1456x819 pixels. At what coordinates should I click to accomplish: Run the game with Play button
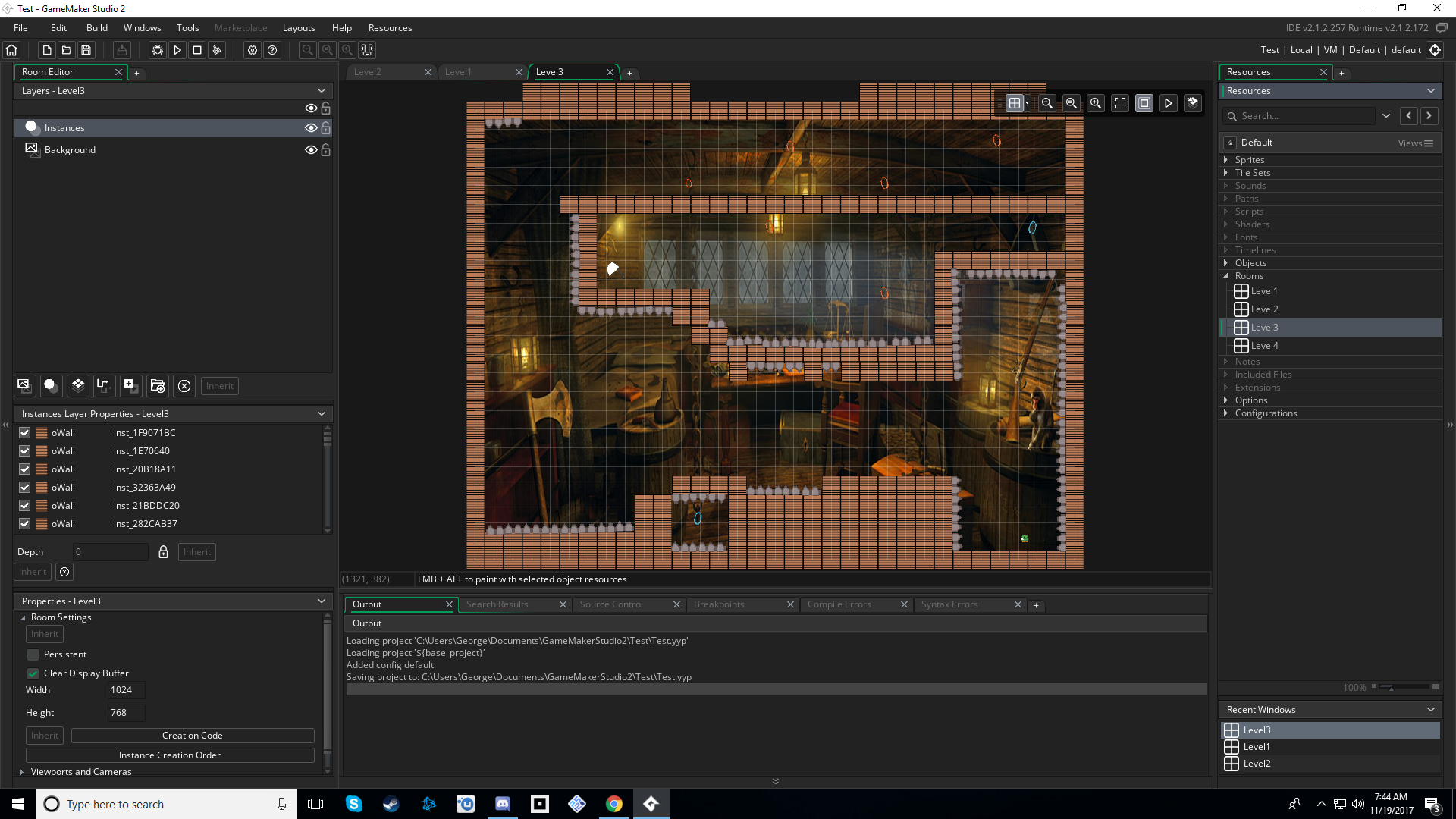point(177,50)
